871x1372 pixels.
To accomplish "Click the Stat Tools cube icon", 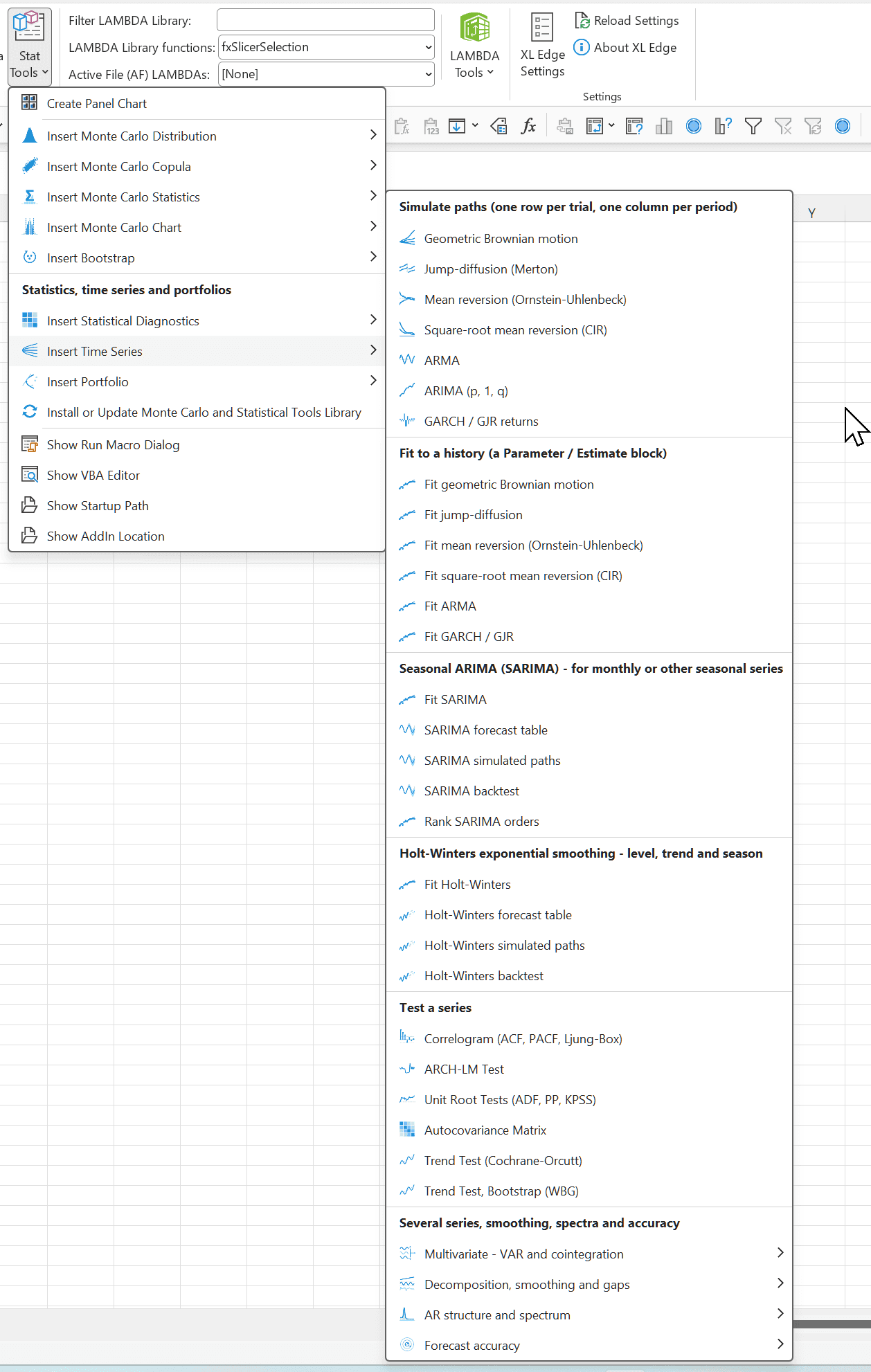I will [29, 26].
